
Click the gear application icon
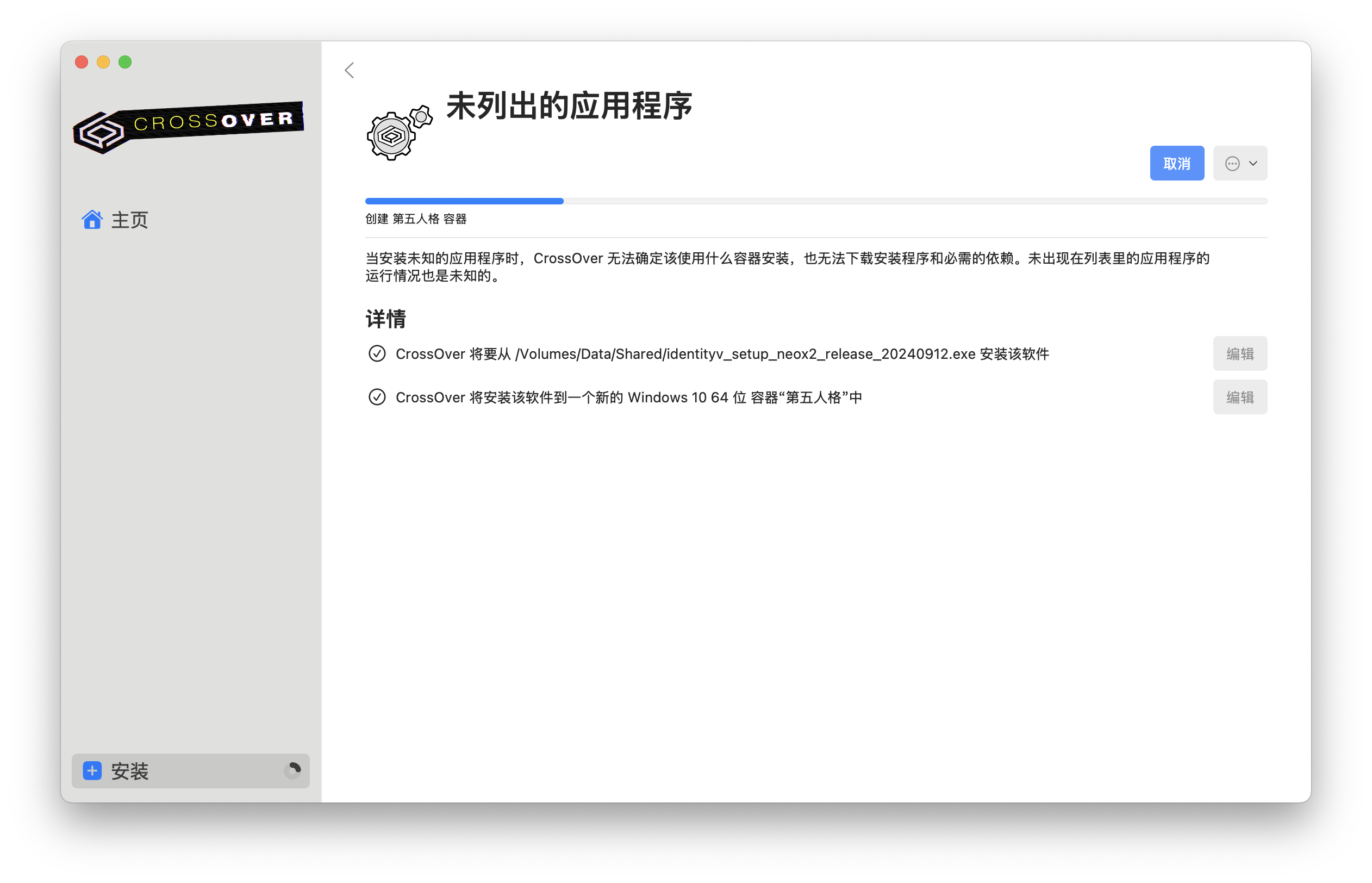400,133
